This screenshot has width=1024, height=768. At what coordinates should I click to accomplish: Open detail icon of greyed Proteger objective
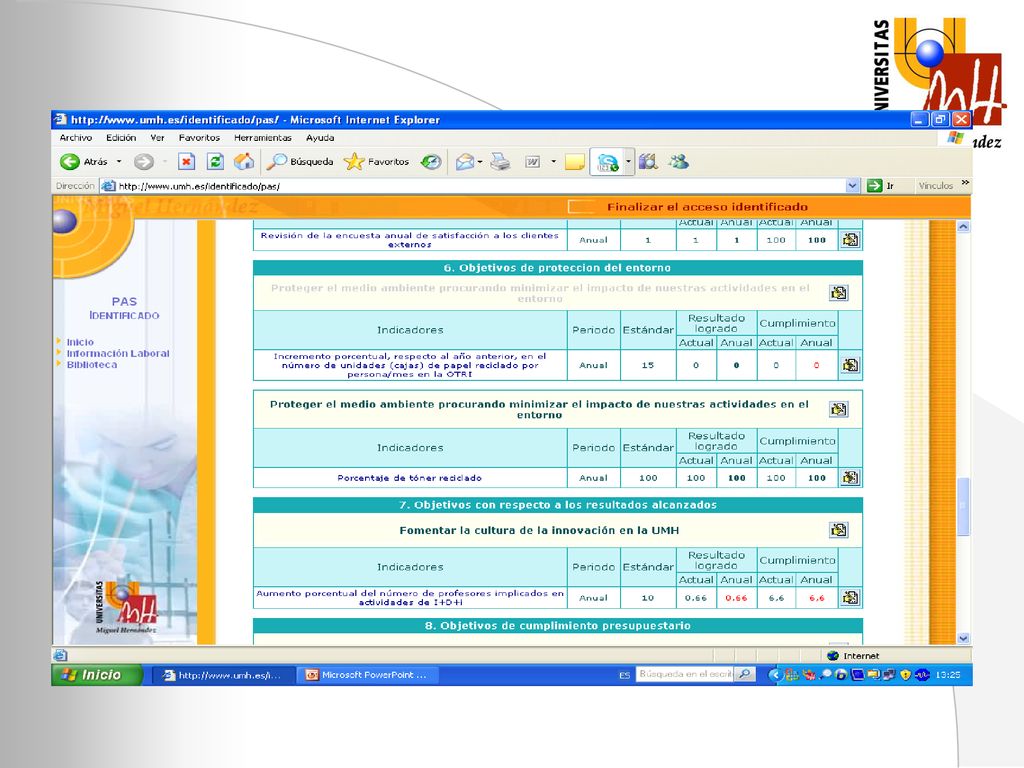(x=839, y=293)
